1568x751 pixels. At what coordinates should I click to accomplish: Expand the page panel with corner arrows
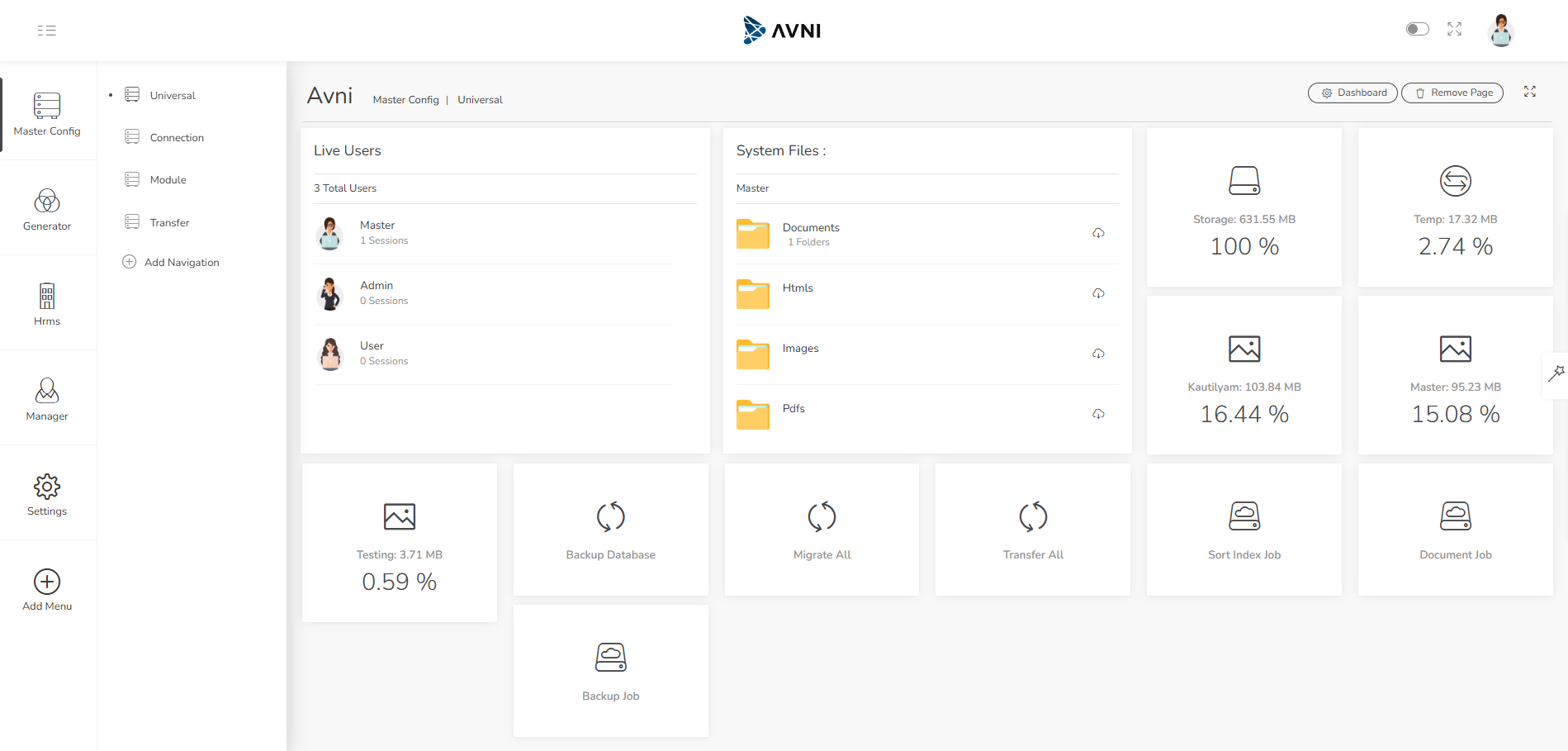click(1529, 92)
